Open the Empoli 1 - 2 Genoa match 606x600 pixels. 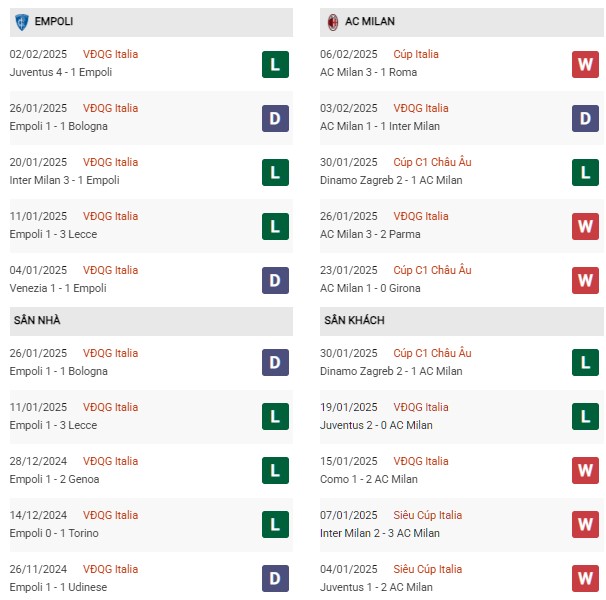(x=54, y=479)
